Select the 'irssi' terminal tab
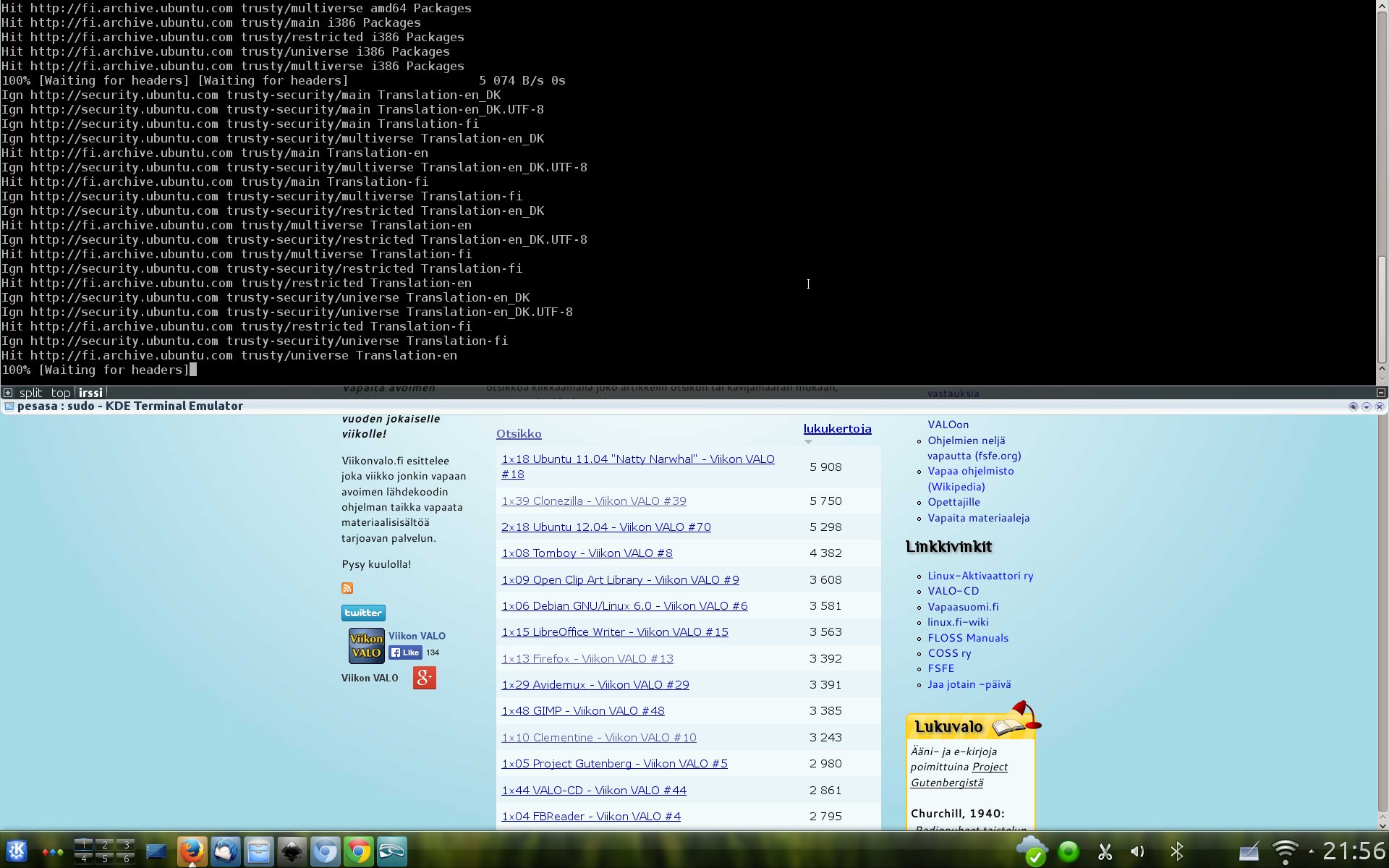Image resolution: width=1389 pixels, height=868 pixels. (90, 393)
